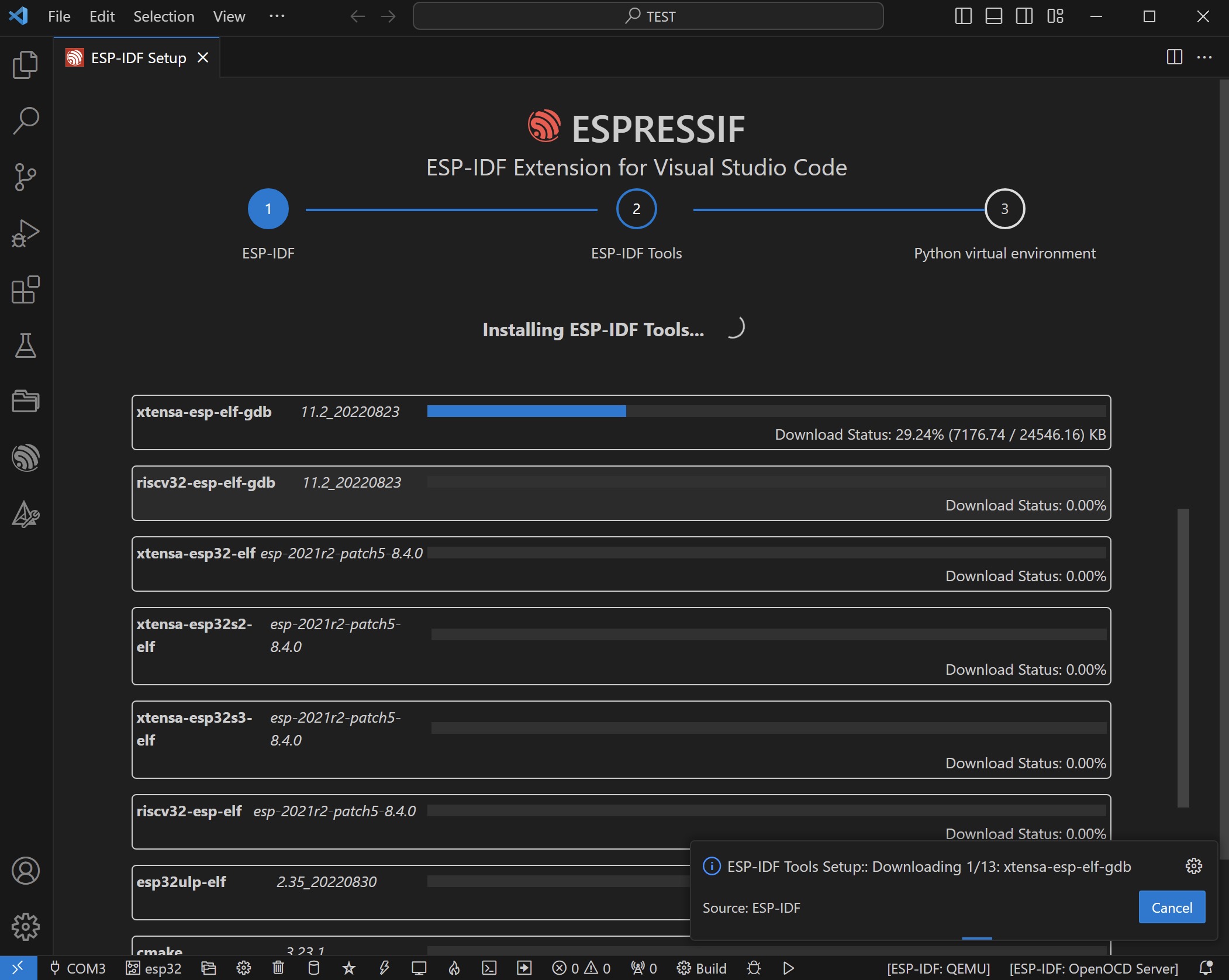Image resolution: width=1229 pixels, height=980 pixels.
Task: Toggle secondary side bar layout icon
Action: coord(1024,16)
